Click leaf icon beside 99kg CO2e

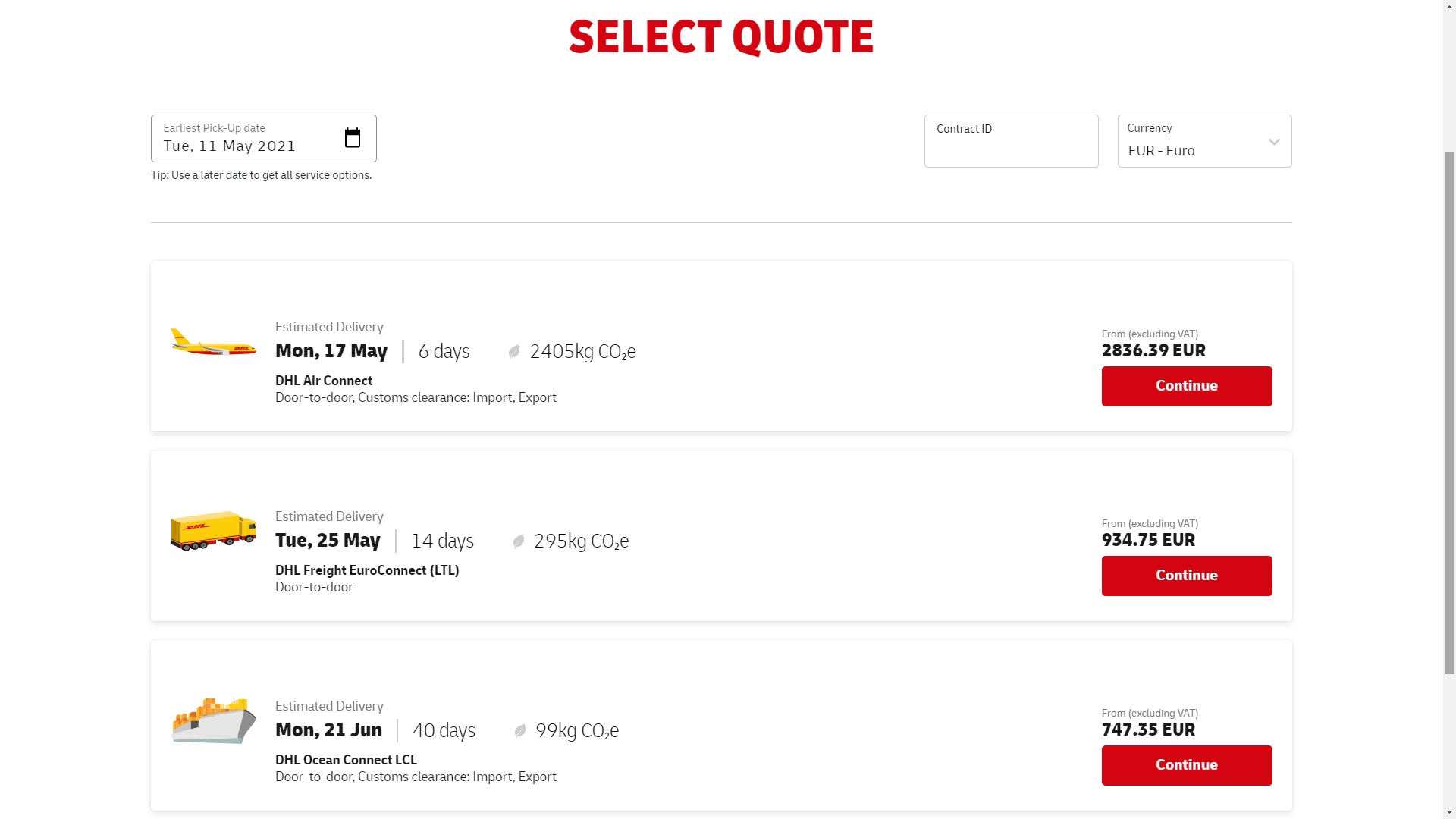tap(520, 731)
